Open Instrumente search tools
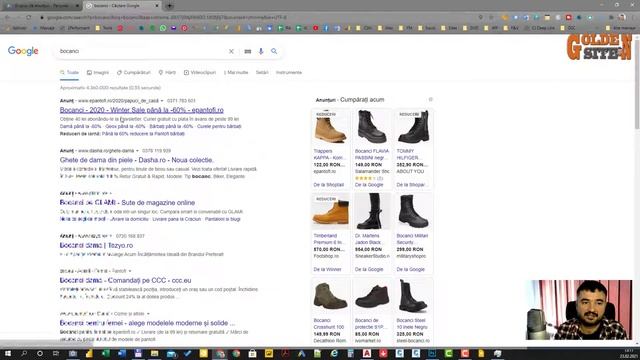Viewport: 640px width, 360px height. point(289,73)
